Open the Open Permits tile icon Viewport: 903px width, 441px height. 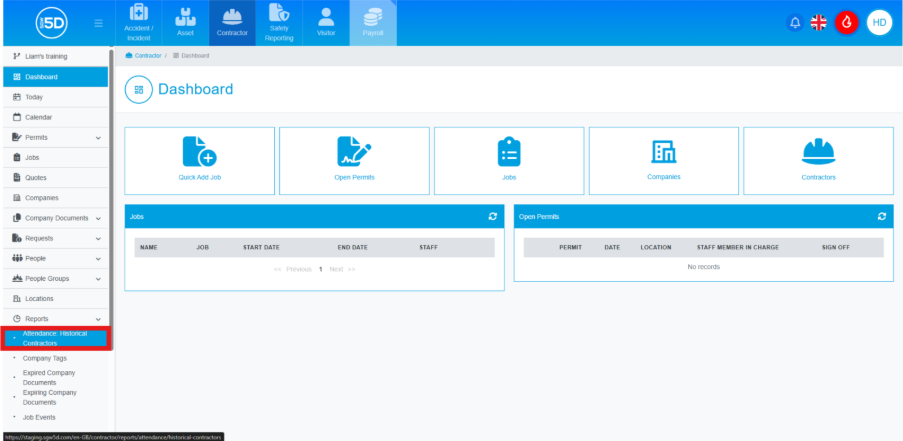(354, 151)
